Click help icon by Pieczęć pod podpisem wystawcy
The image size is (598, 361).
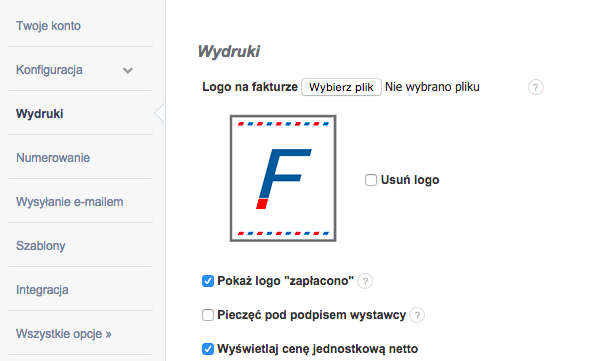[417, 315]
